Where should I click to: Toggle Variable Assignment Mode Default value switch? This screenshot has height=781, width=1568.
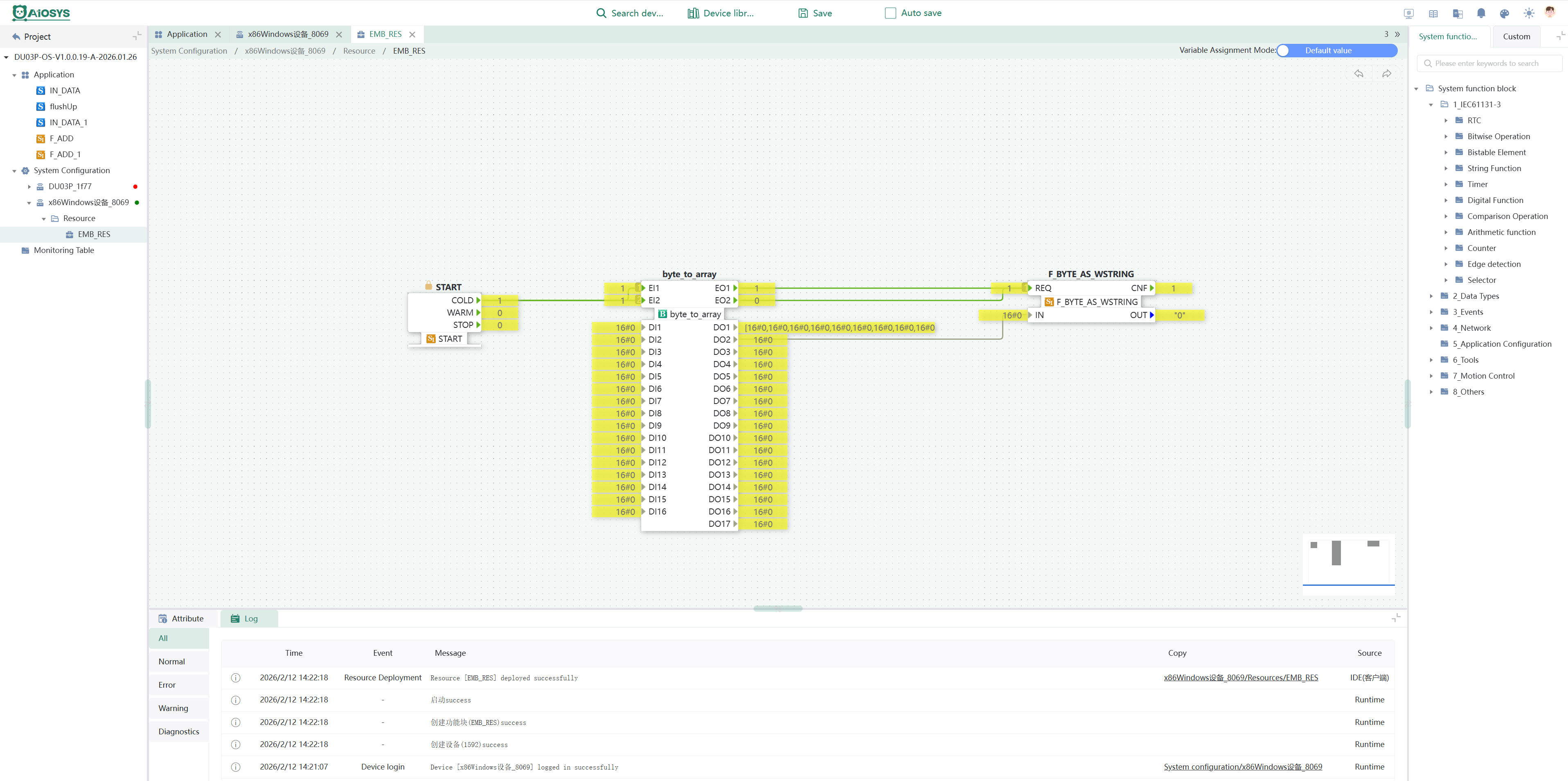[x=1337, y=50]
